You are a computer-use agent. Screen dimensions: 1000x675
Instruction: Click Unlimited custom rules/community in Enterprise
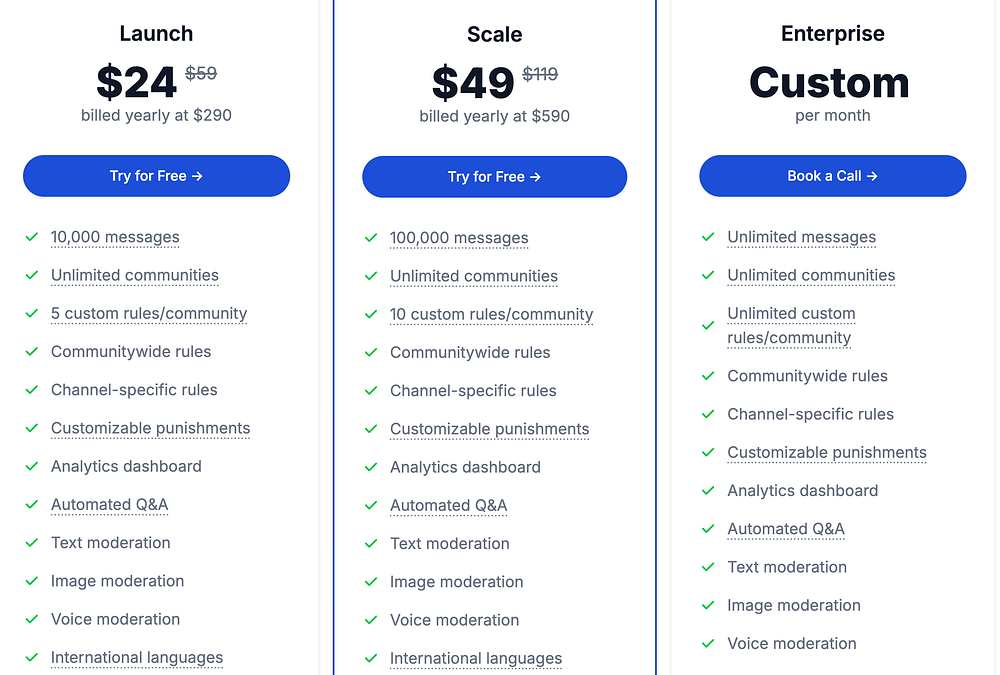point(791,325)
